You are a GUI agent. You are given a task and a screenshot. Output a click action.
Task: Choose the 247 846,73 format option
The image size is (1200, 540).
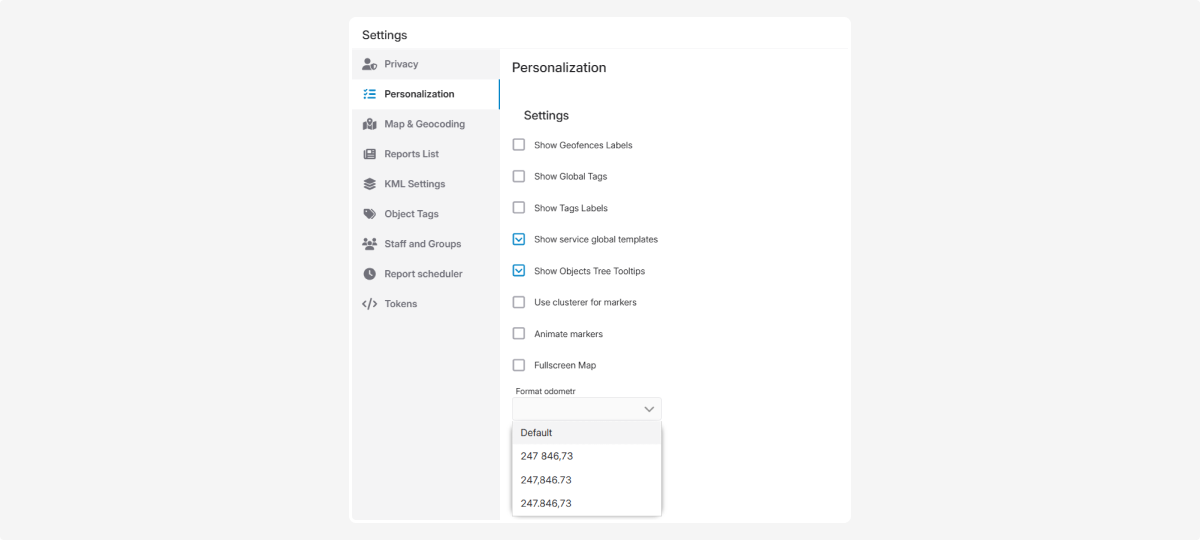coord(547,456)
